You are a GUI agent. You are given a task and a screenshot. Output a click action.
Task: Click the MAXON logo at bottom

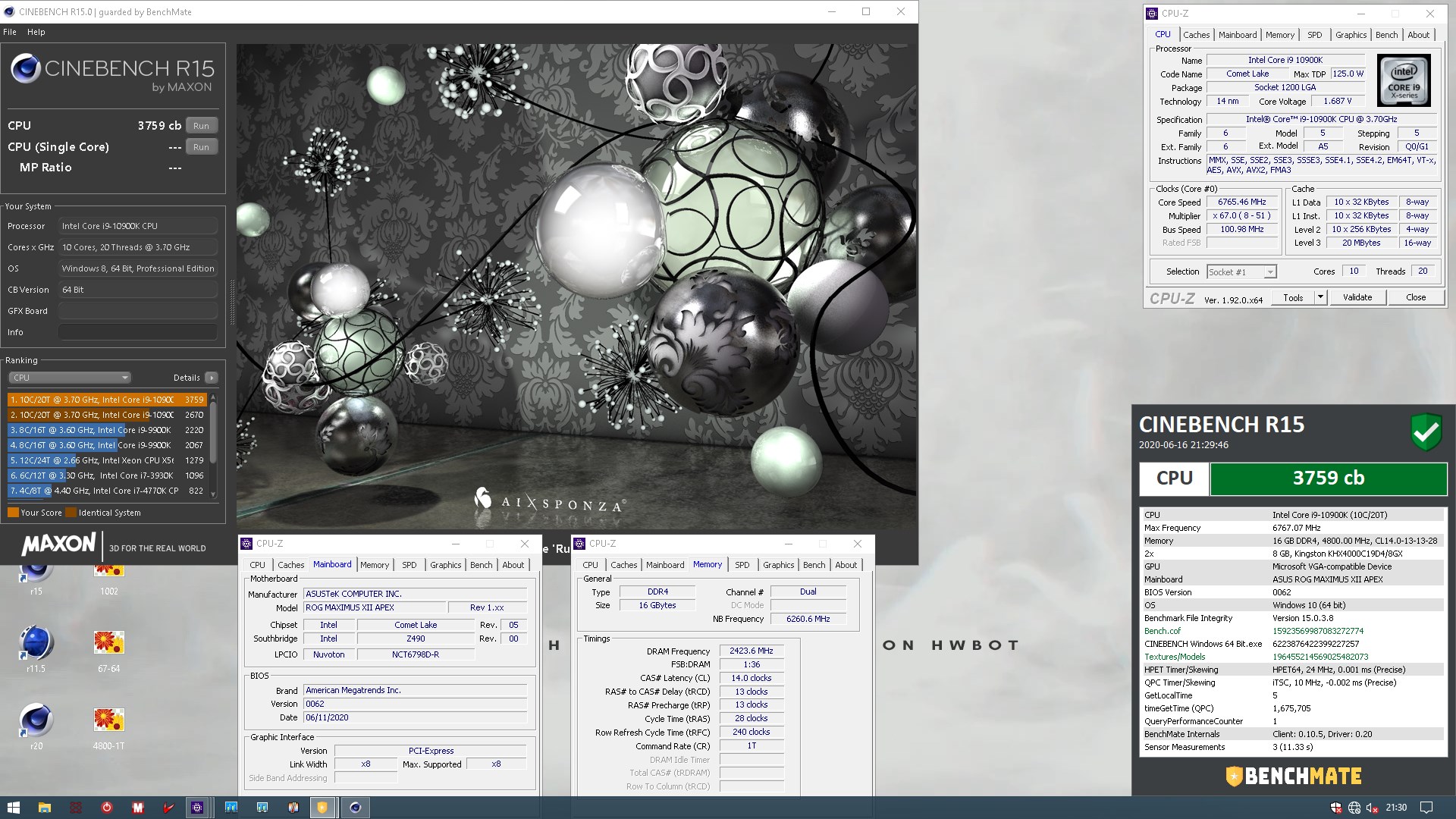coord(59,544)
